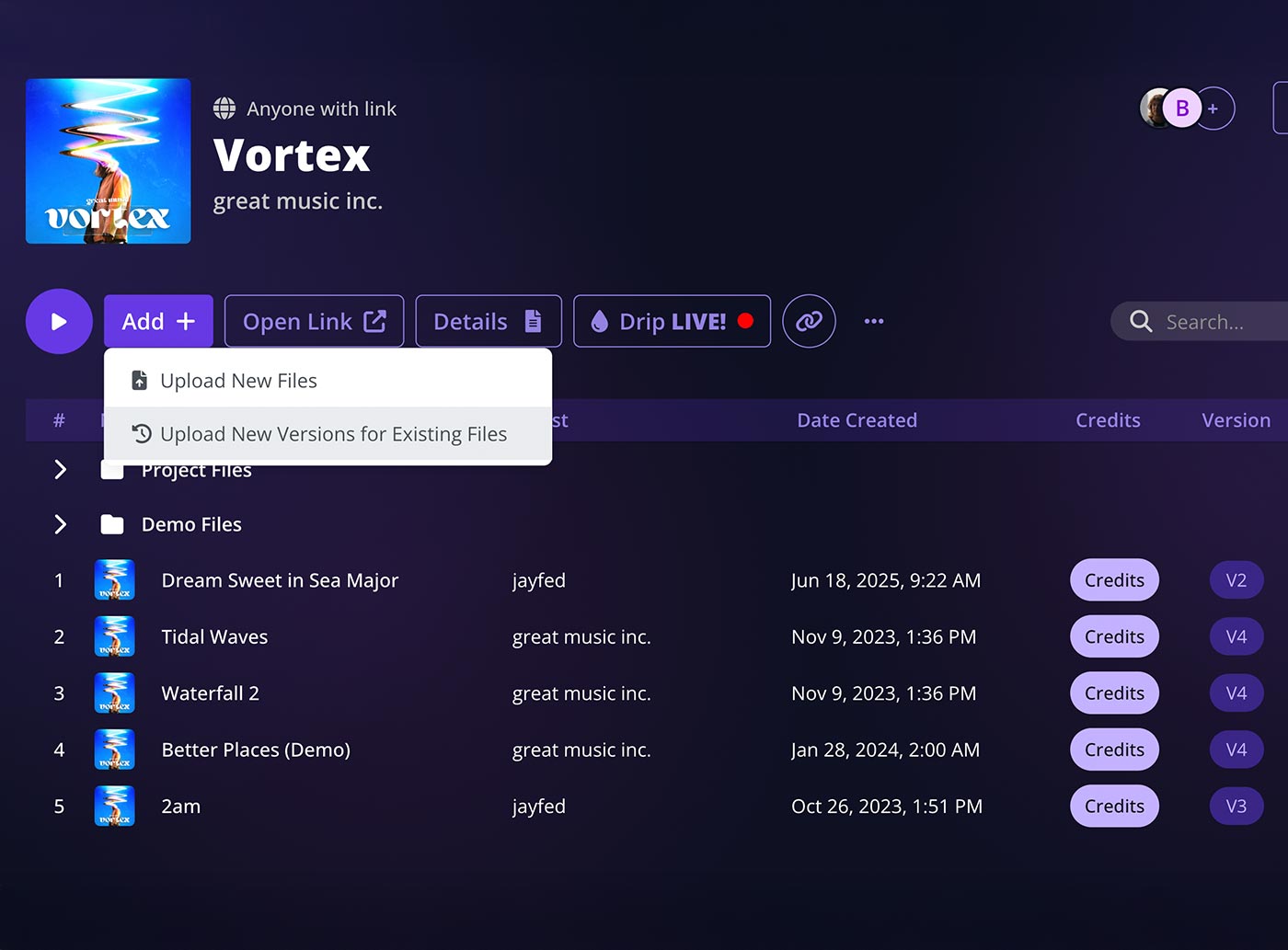Open Link button with external arrow
Image resolution: width=1288 pixels, height=950 pixels.
coord(314,321)
